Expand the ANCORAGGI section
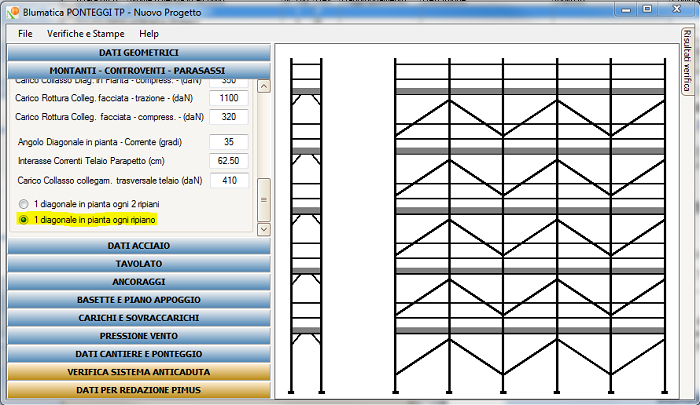 coord(139,281)
